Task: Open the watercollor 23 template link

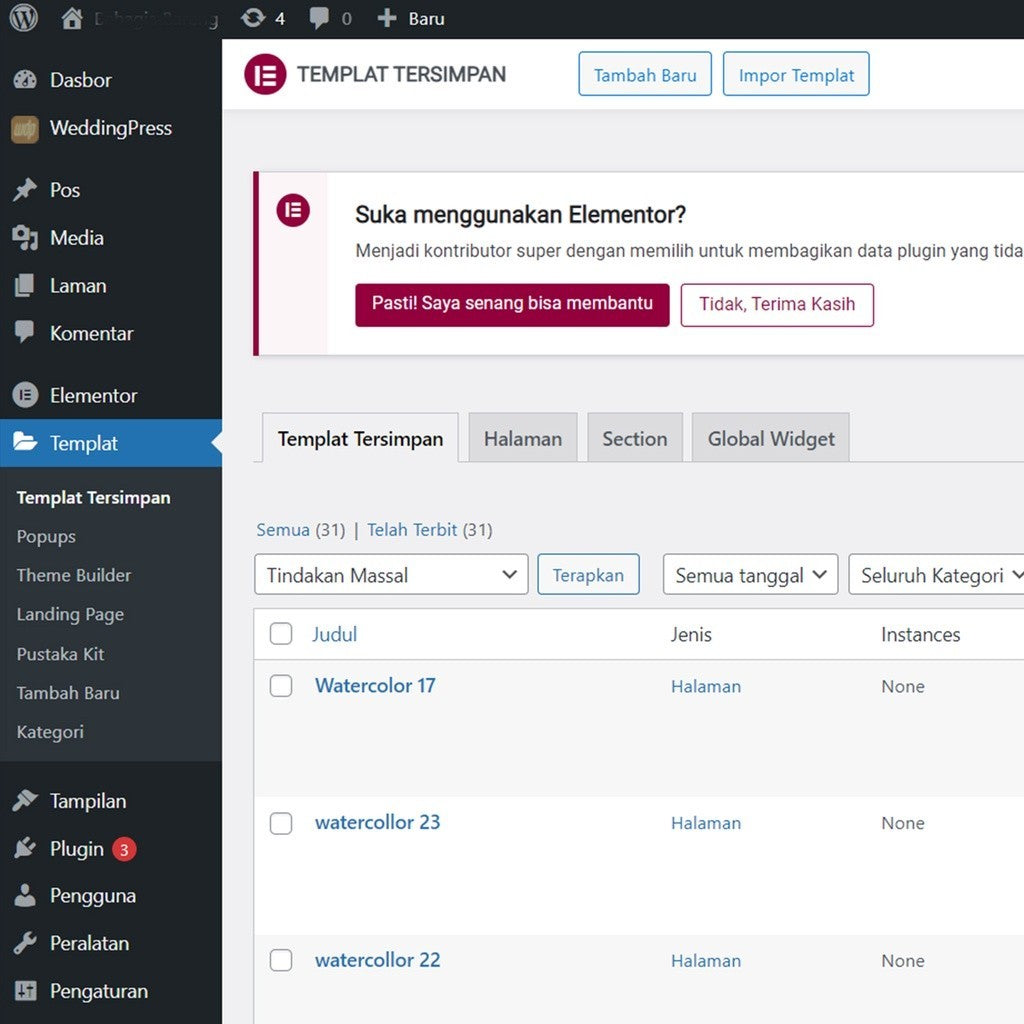Action: pos(377,822)
